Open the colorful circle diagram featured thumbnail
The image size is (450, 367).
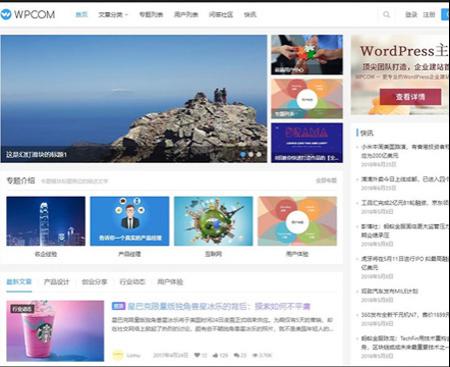tap(307, 99)
